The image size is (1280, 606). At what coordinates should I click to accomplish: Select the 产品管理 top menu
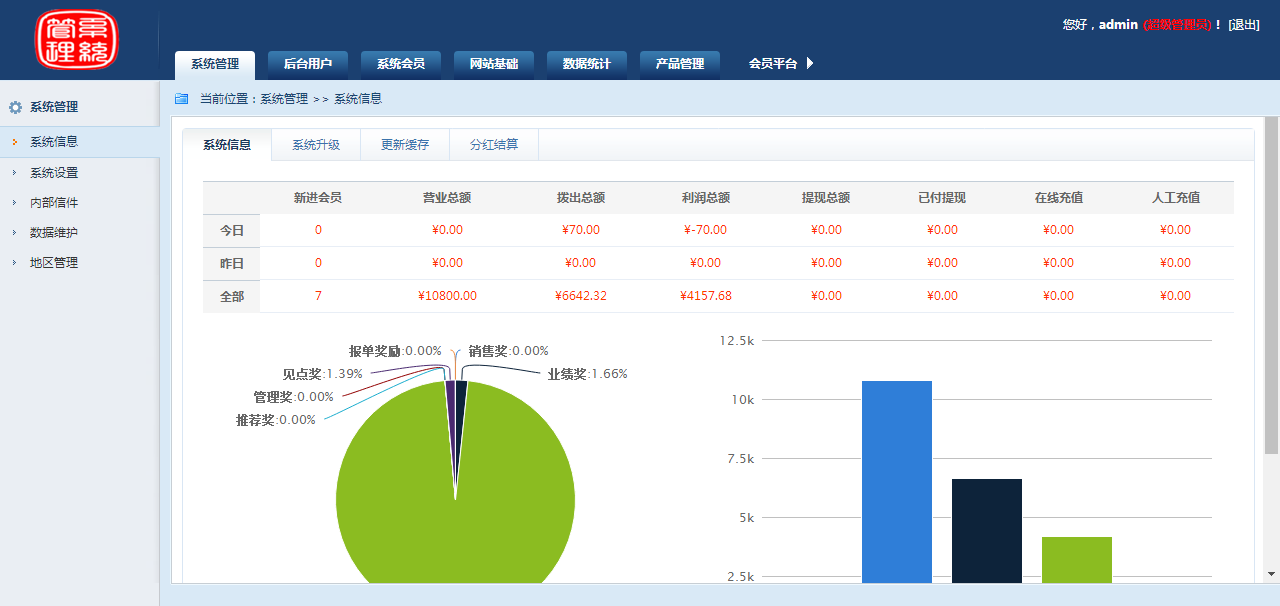(680, 64)
